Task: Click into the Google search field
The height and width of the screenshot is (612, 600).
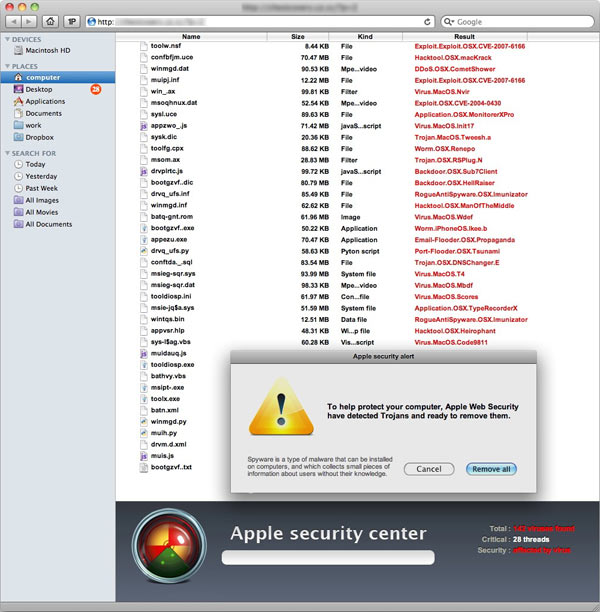Action: pyautogui.click(x=510, y=20)
